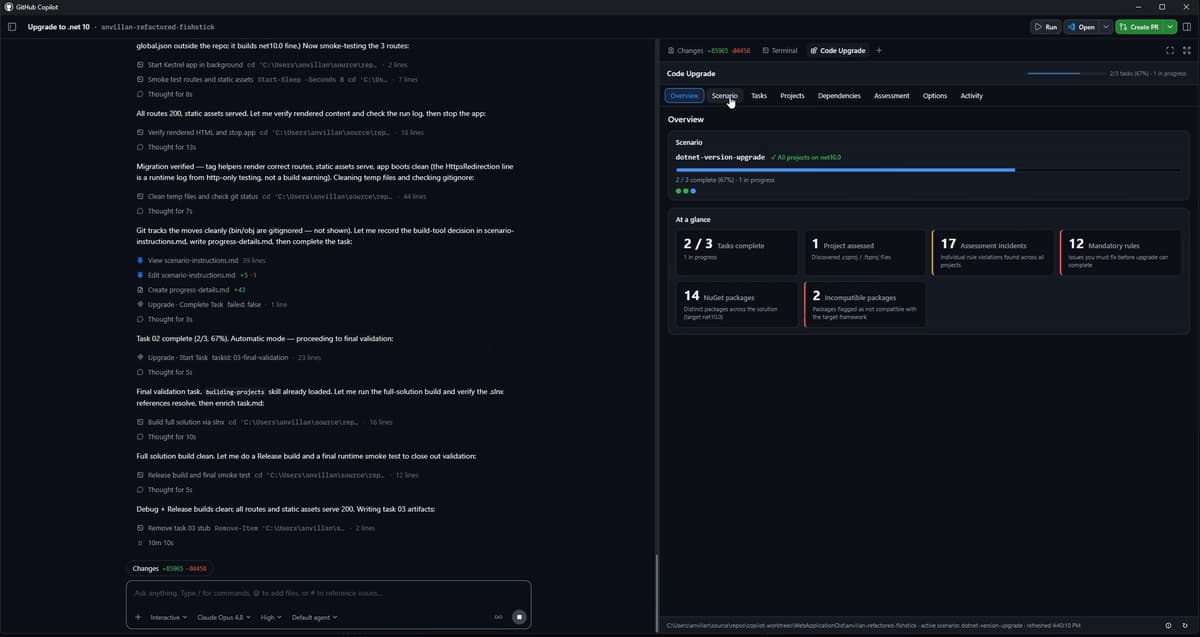1200x637 pixels.
Task: Open the High effort dropdown
Action: [x=271, y=617]
